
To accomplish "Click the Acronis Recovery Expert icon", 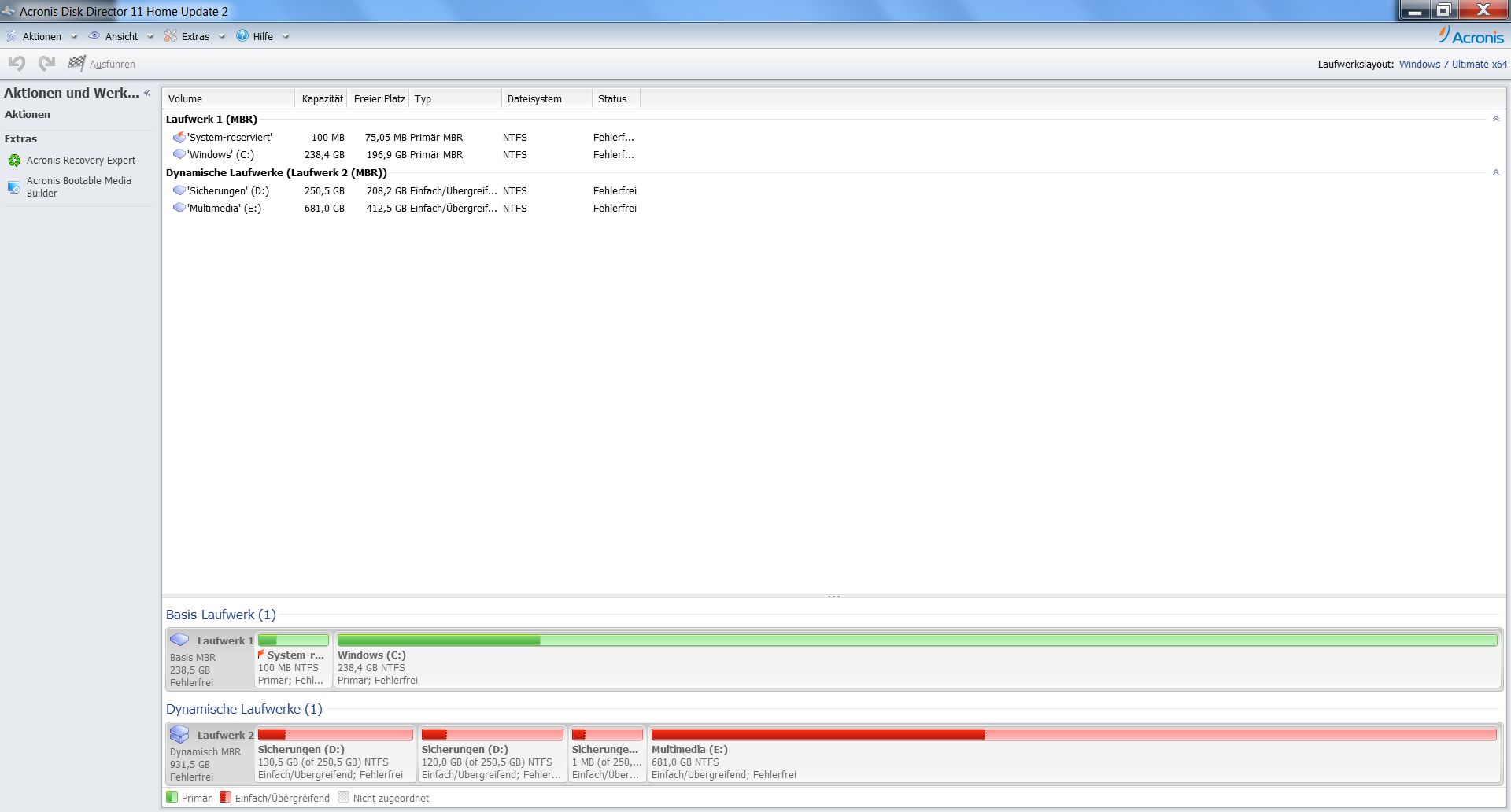I will click(14, 161).
